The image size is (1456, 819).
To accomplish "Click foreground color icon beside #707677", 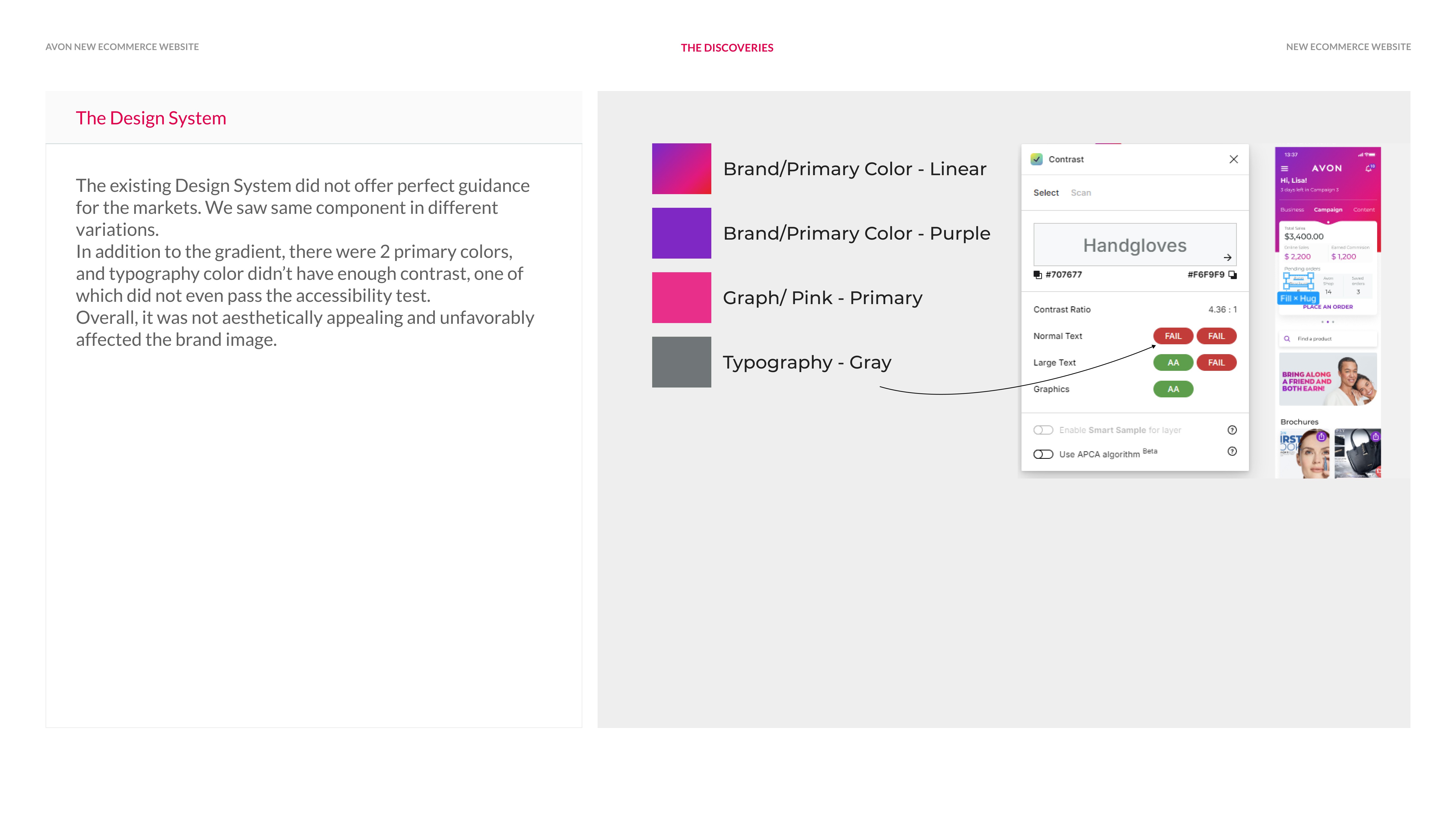I will pyautogui.click(x=1038, y=275).
